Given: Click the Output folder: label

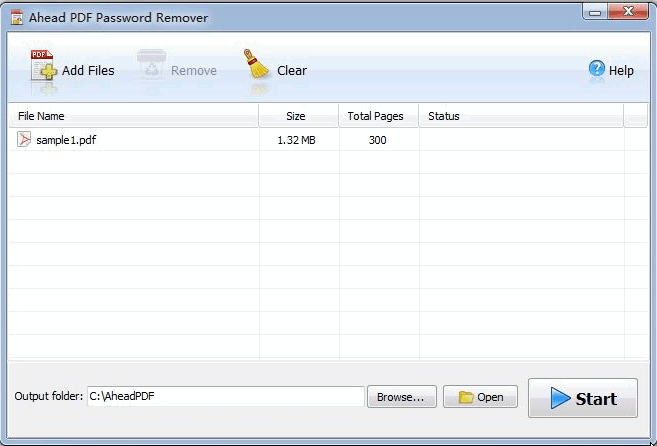Looking at the screenshot, I should tap(49, 396).
